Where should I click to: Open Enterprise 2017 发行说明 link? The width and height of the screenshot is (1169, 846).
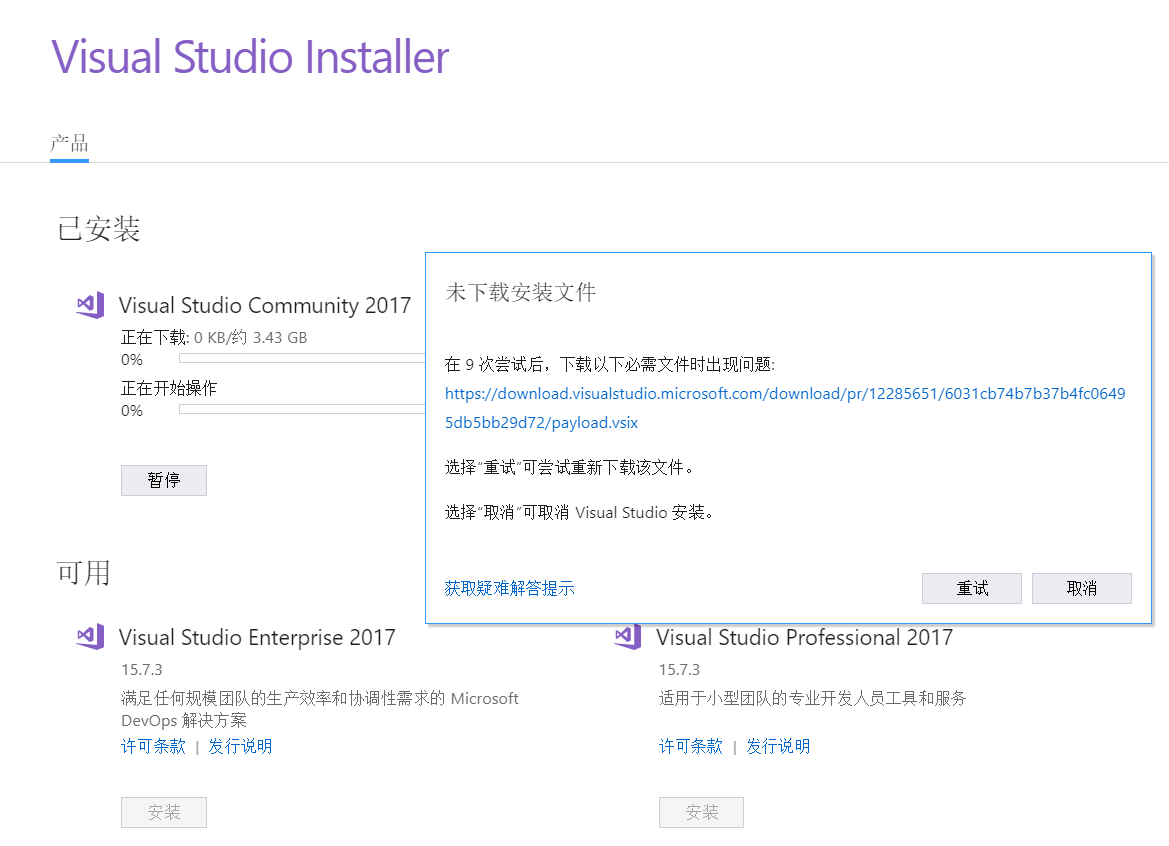coord(240,746)
